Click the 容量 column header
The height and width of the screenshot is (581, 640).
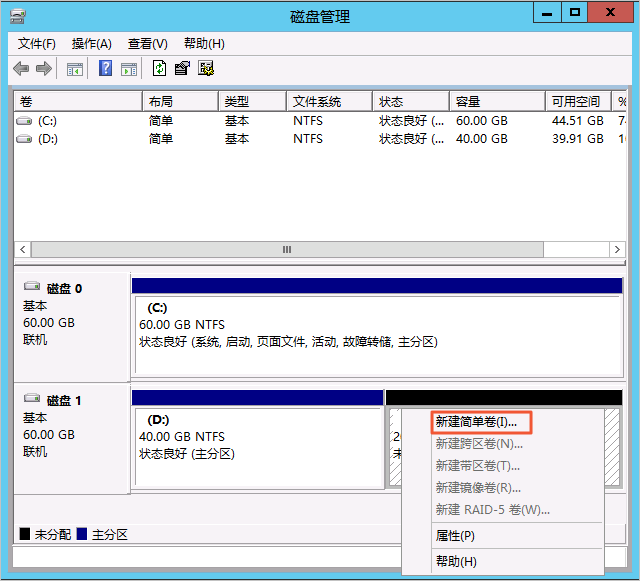[494, 102]
